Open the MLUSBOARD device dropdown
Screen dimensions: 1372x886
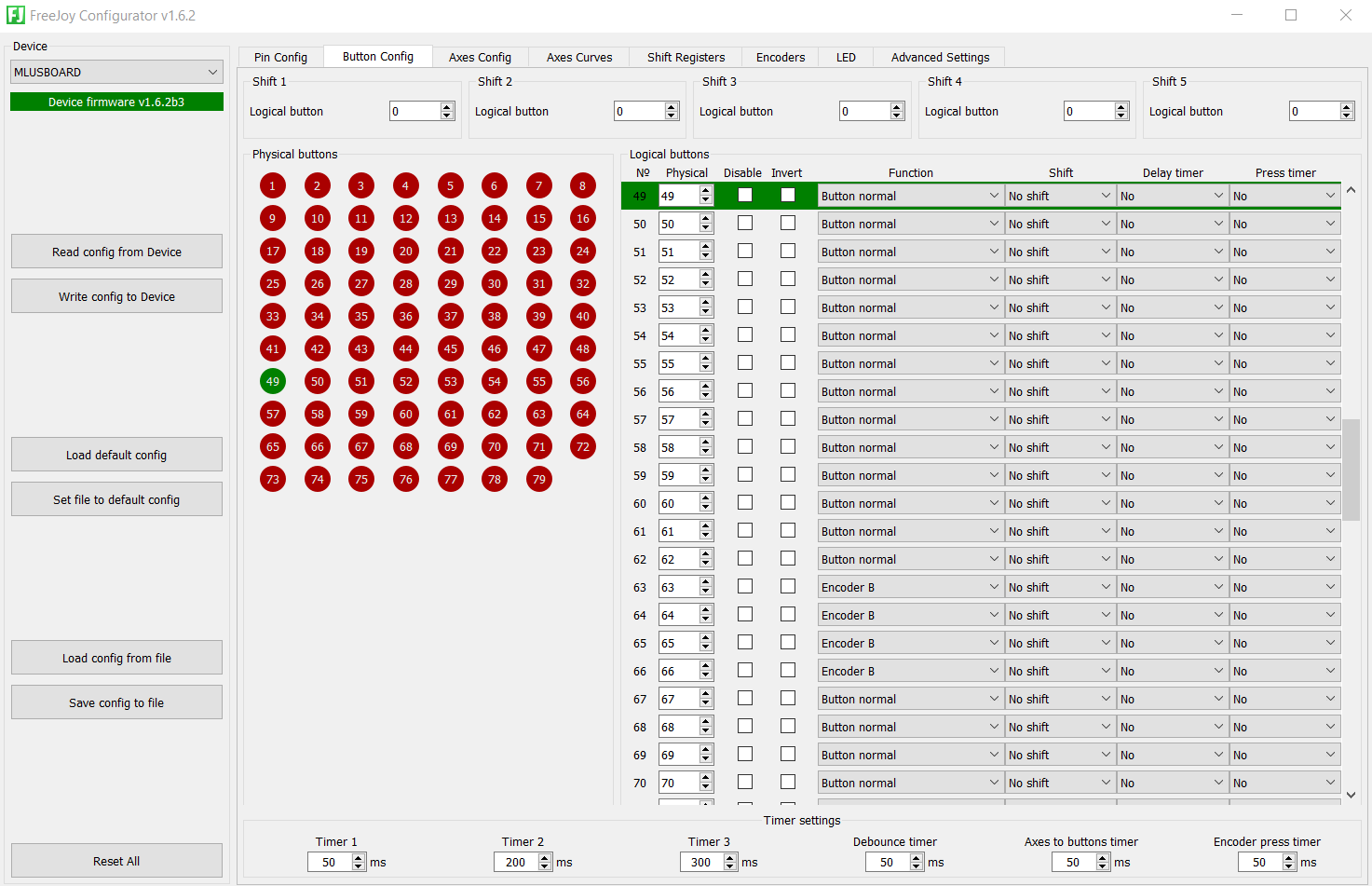(115, 71)
